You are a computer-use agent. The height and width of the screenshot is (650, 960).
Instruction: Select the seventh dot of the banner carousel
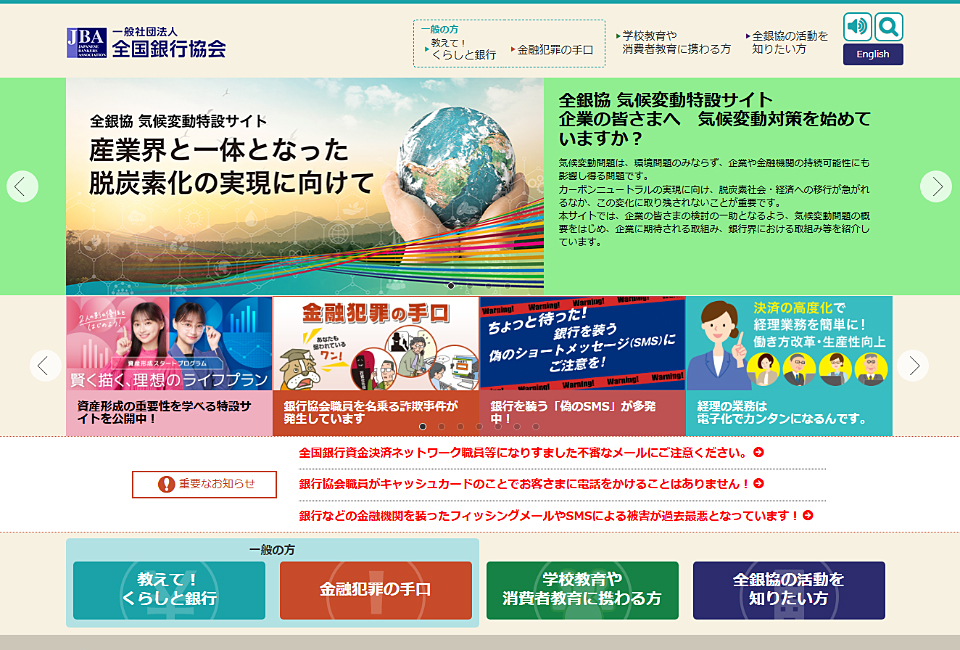pos(536,427)
